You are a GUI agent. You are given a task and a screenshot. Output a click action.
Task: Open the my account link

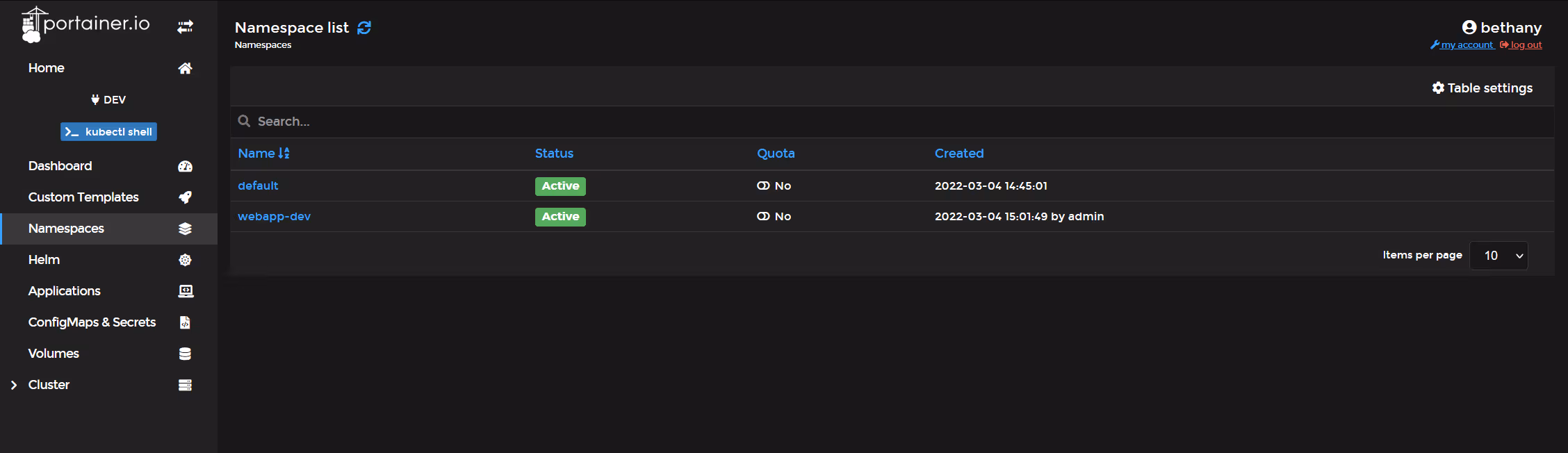coord(1467,44)
